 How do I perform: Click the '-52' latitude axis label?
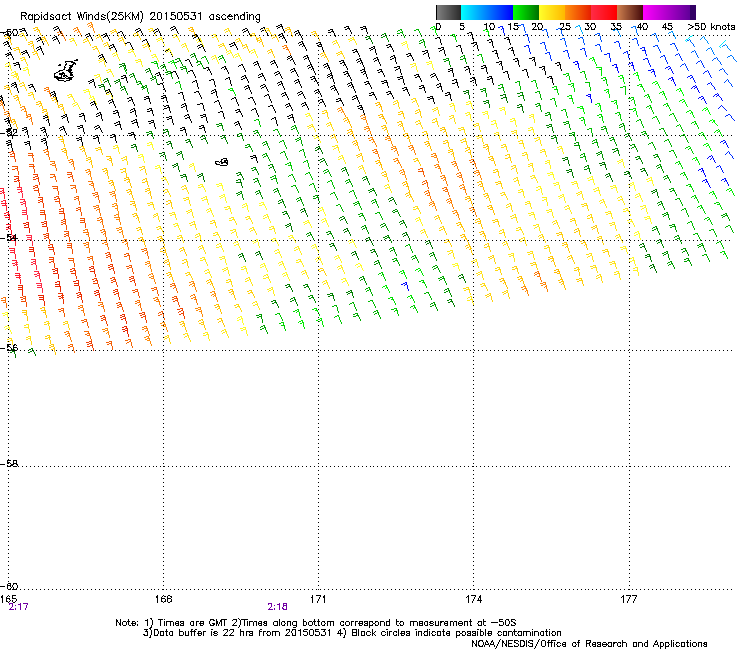click(9, 133)
